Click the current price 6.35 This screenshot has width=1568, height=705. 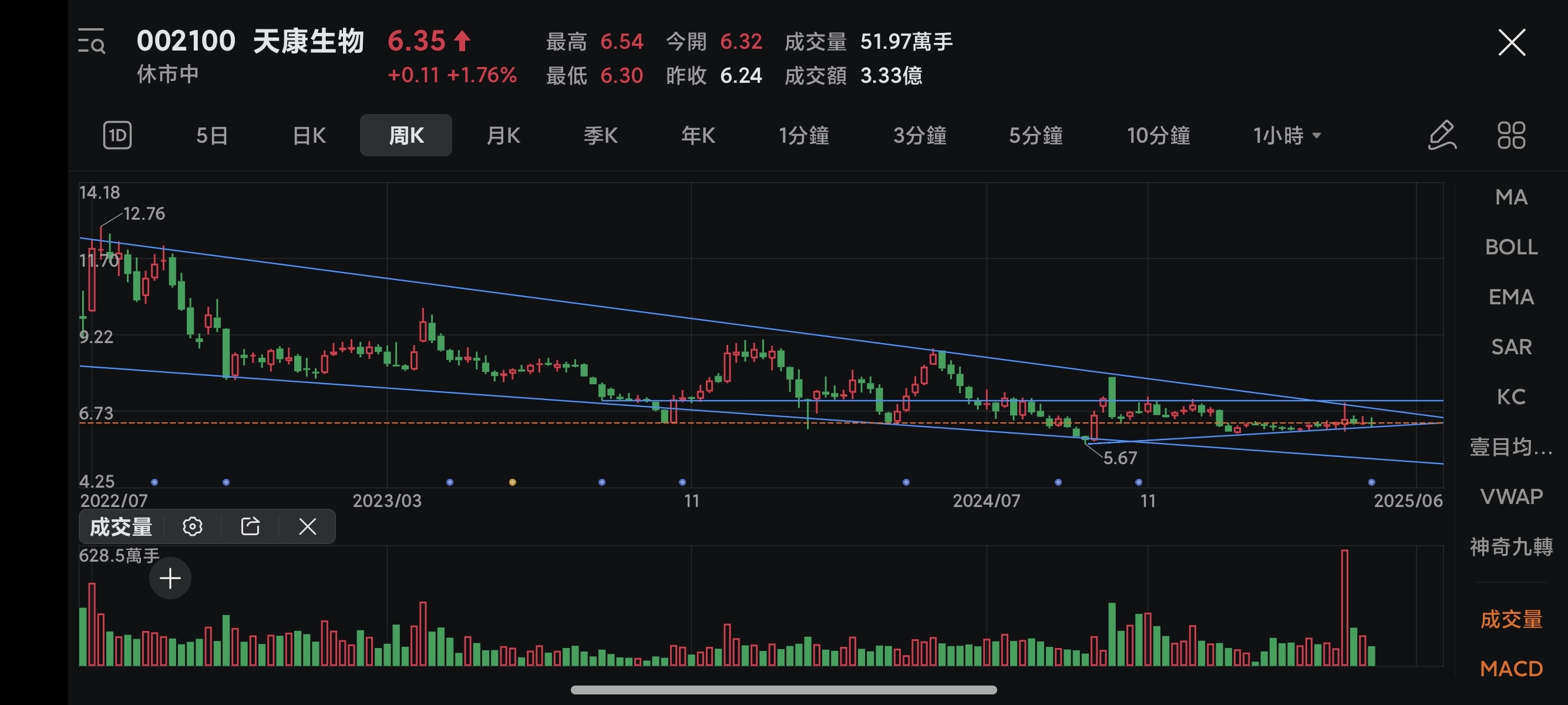(417, 41)
